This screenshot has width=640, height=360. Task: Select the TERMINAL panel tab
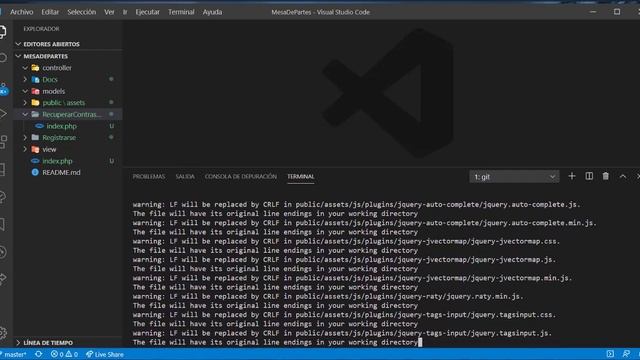pyautogui.click(x=300, y=176)
